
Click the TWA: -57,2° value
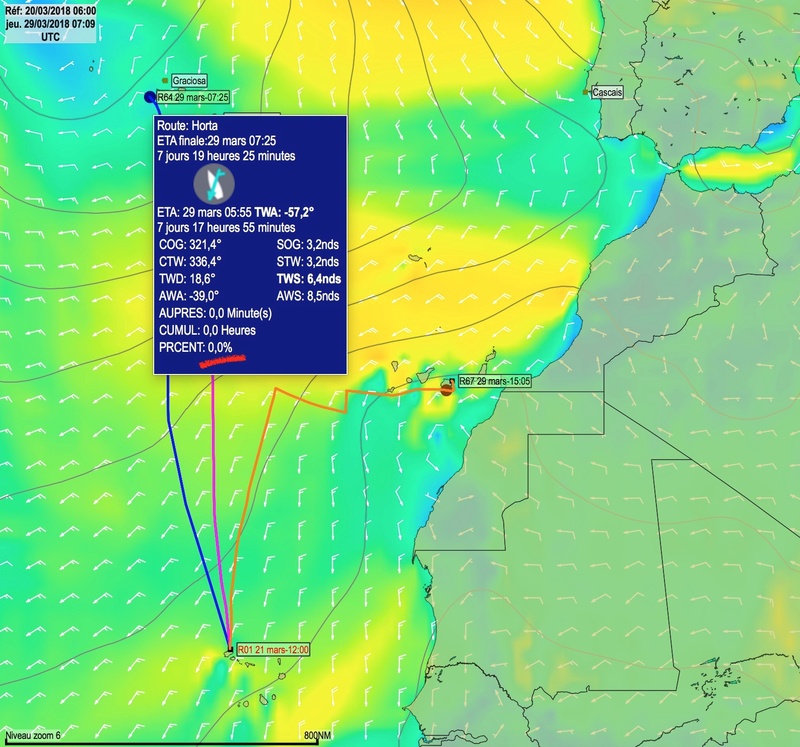[284, 212]
